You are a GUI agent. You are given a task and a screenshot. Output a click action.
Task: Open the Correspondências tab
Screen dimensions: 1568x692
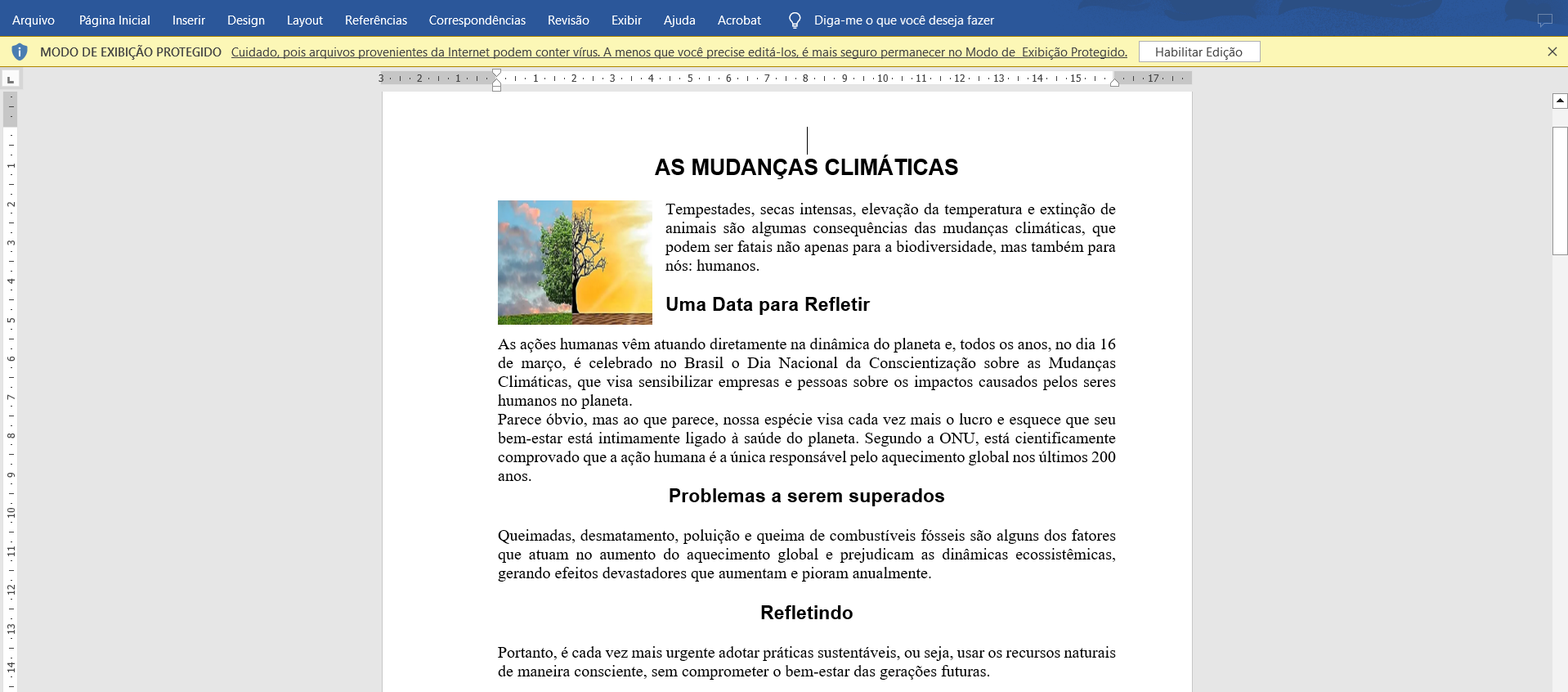coord(477,20)
